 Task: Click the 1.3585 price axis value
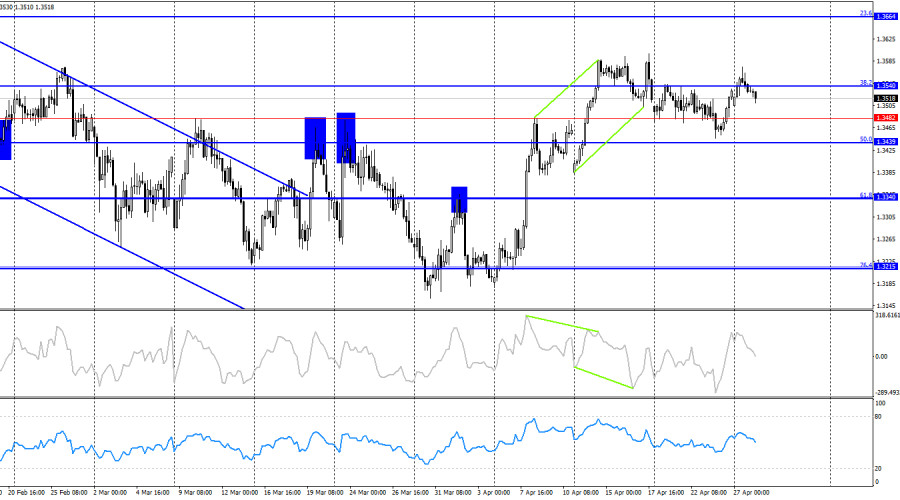886,61
